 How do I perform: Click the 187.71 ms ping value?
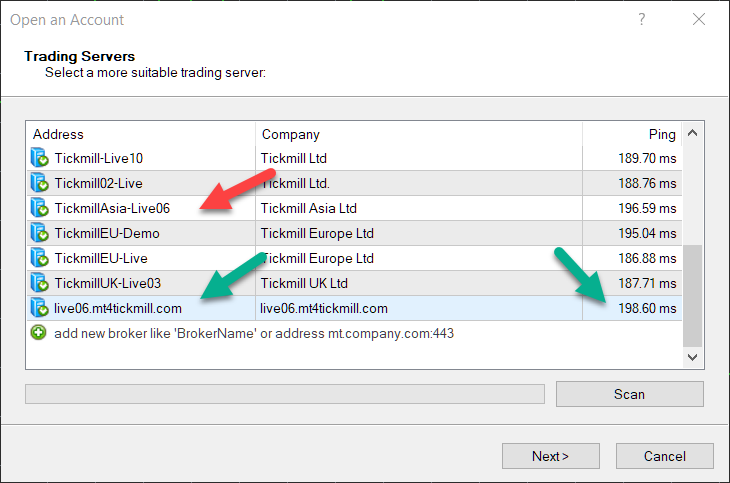click(x=647, y=283)
